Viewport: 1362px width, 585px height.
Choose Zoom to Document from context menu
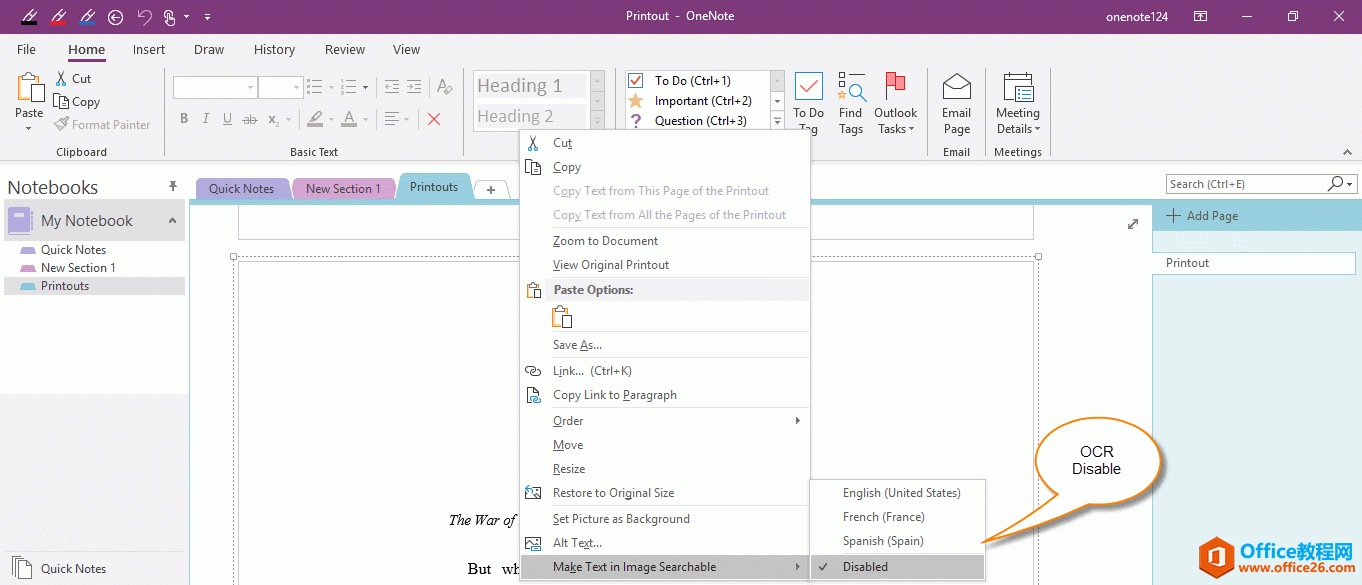click(605, 240)
